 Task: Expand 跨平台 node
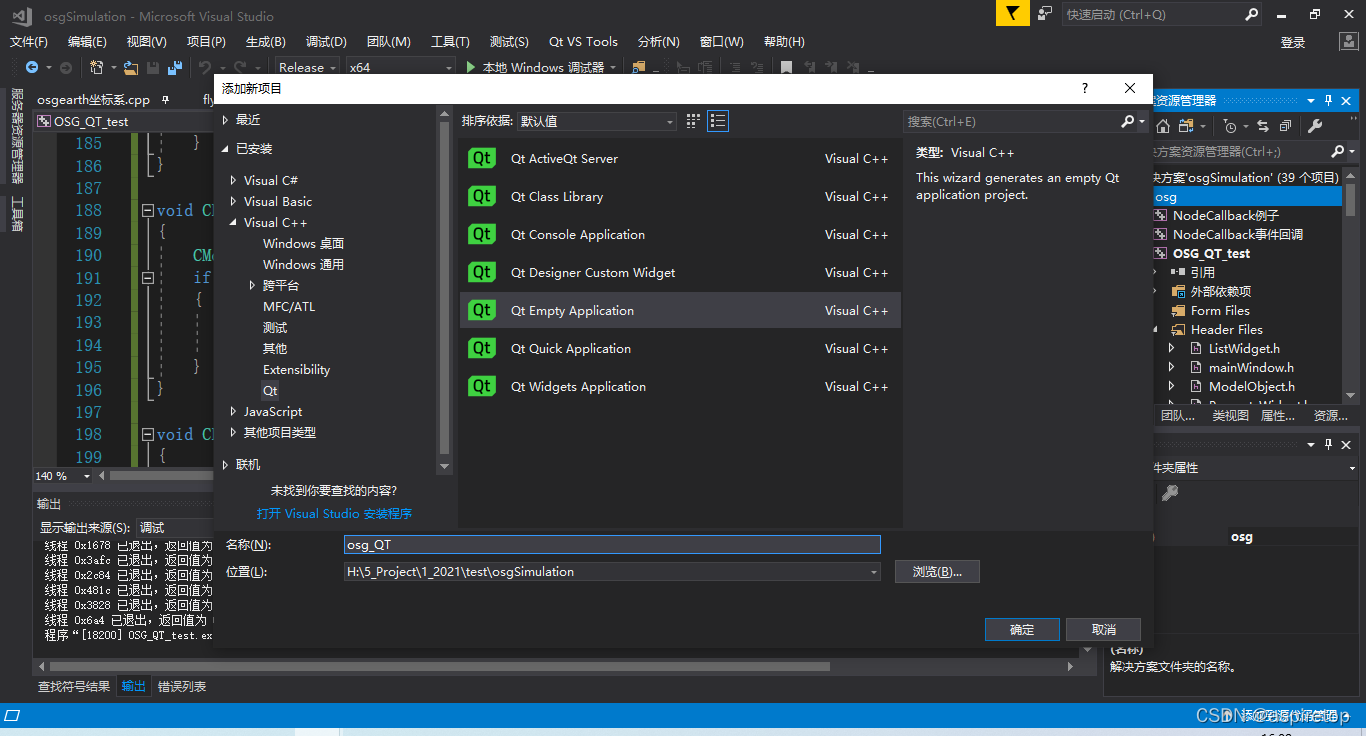[x=253, y=286]
